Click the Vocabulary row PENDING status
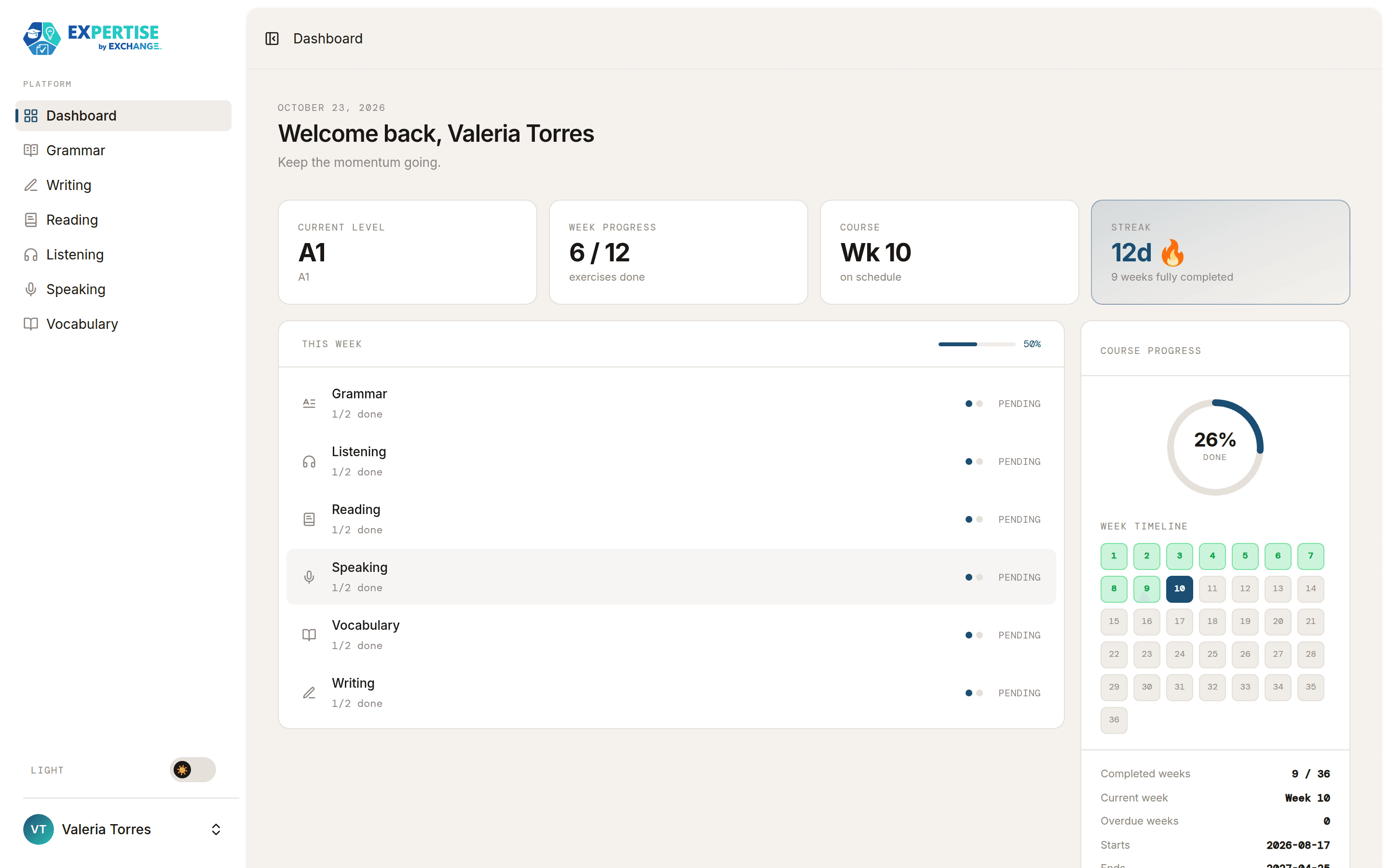 (1020, 635)
